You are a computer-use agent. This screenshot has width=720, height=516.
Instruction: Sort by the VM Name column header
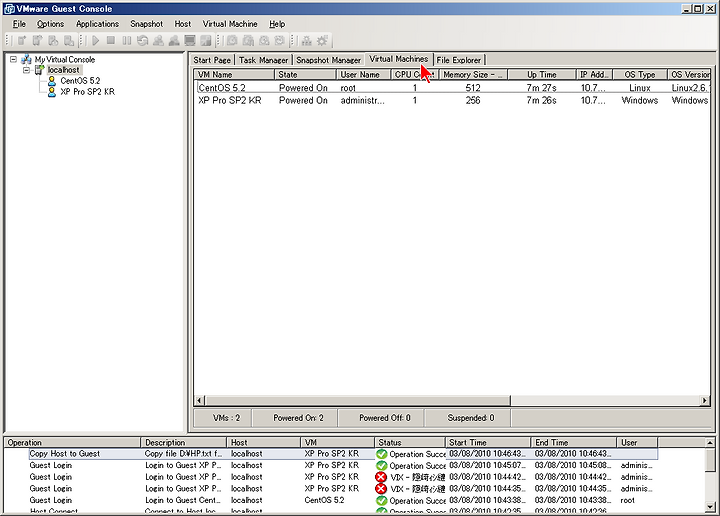click(234, 74)
